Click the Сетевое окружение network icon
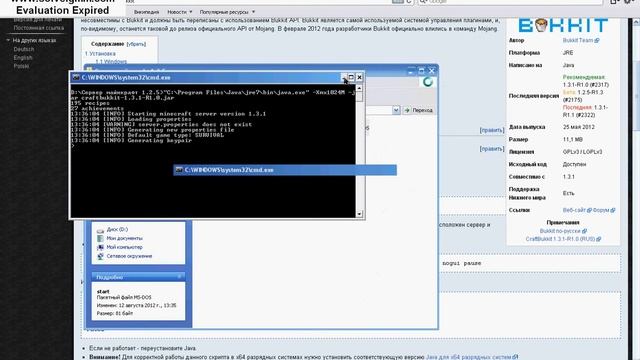 (x=100, y=256)
